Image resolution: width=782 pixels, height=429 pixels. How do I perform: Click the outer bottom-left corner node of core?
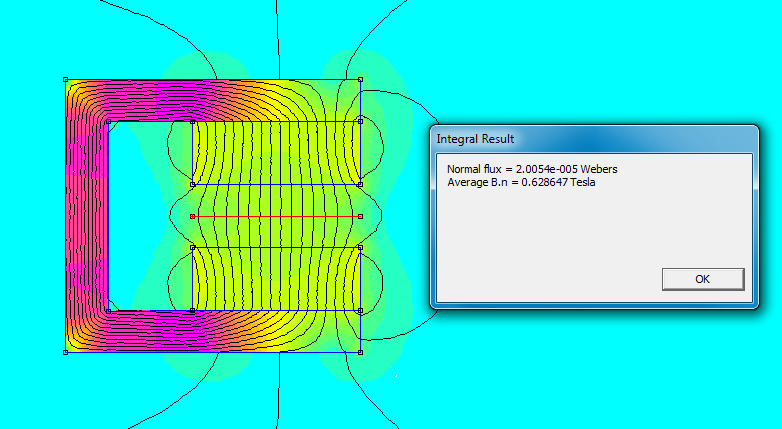[66, 352]
